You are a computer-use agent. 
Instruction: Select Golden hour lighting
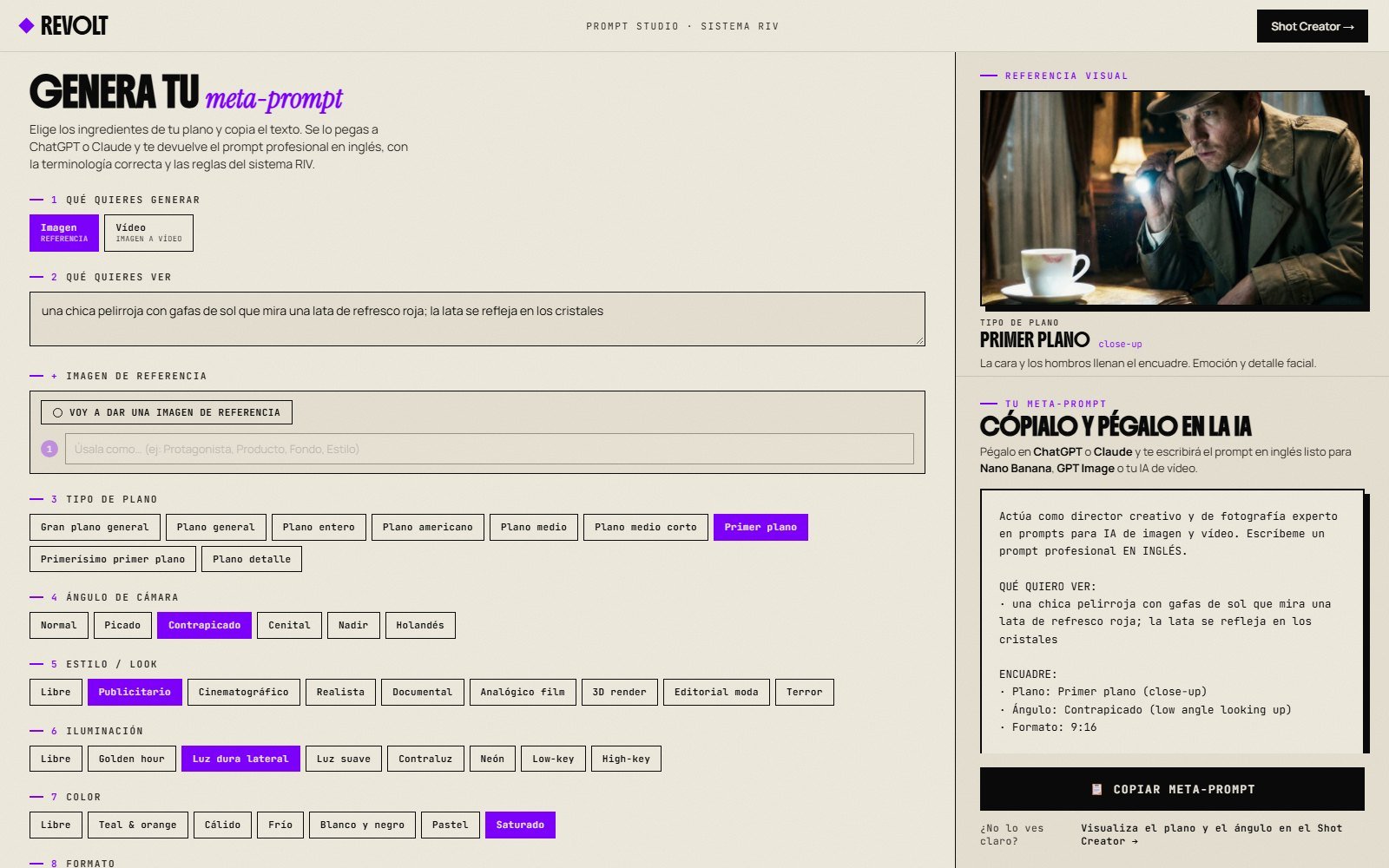pos(132,759)
